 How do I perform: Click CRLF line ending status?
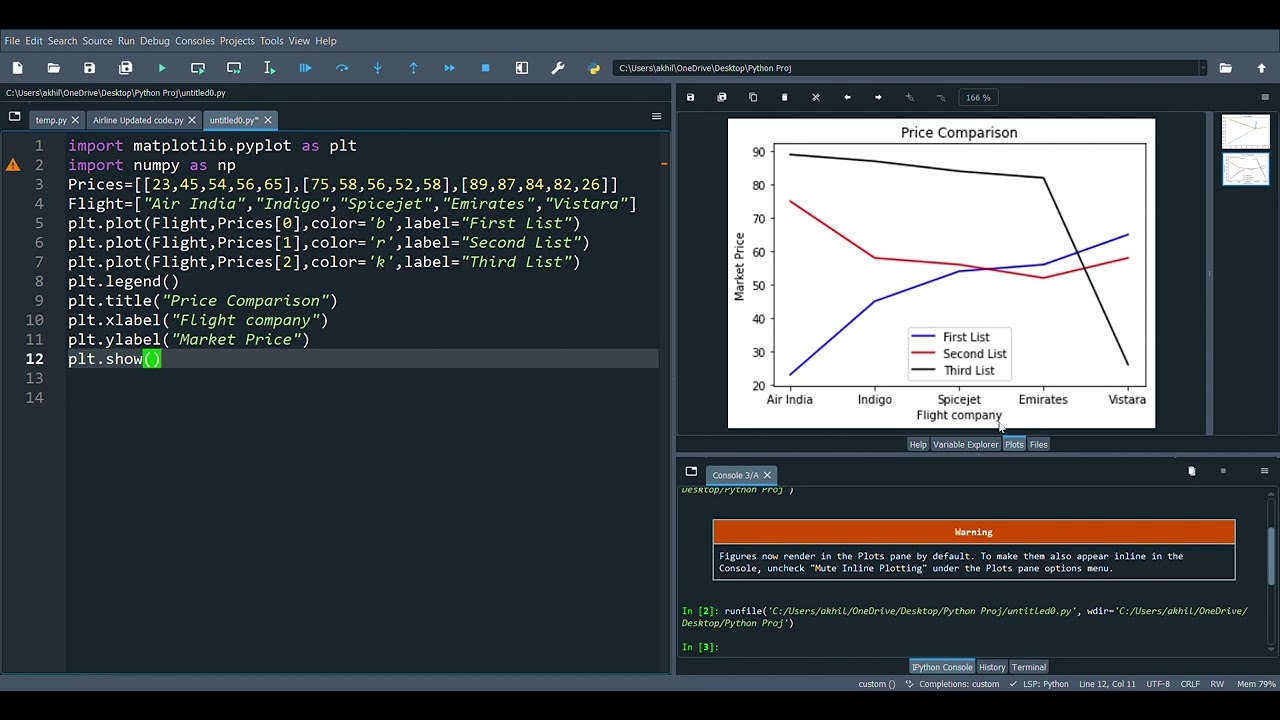click(1190, 684)
